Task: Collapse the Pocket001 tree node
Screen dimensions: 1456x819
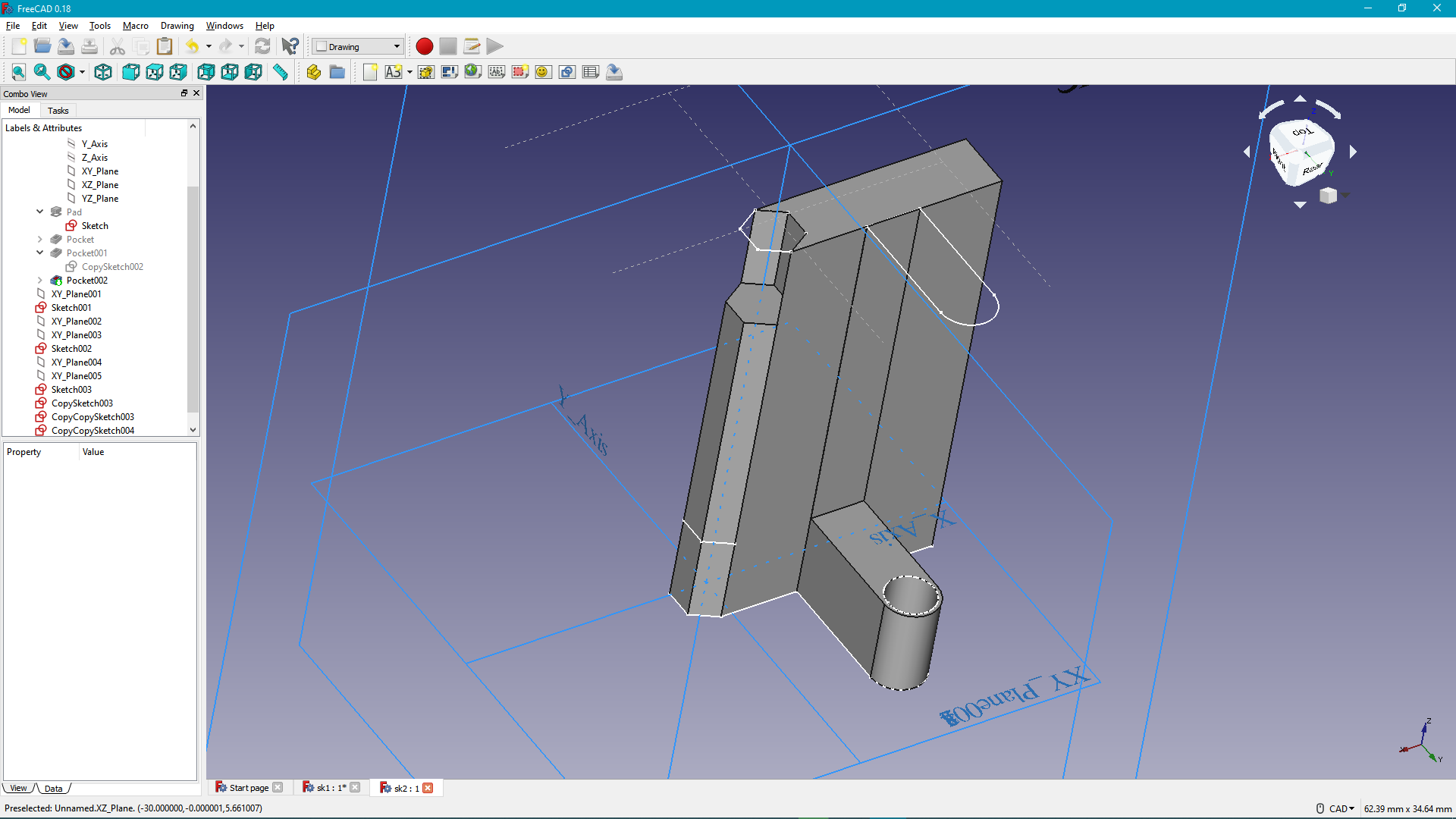Action: [40, 253]
